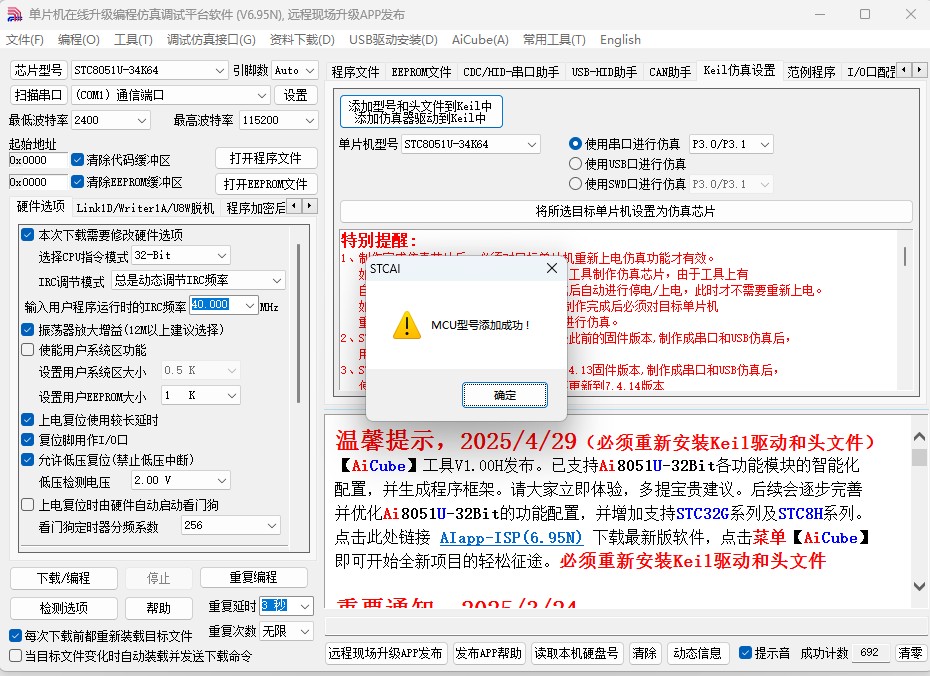Click the app logo in title bar
Screen dimensions: 930x676
pyautogui.click(x=14, y=14)
